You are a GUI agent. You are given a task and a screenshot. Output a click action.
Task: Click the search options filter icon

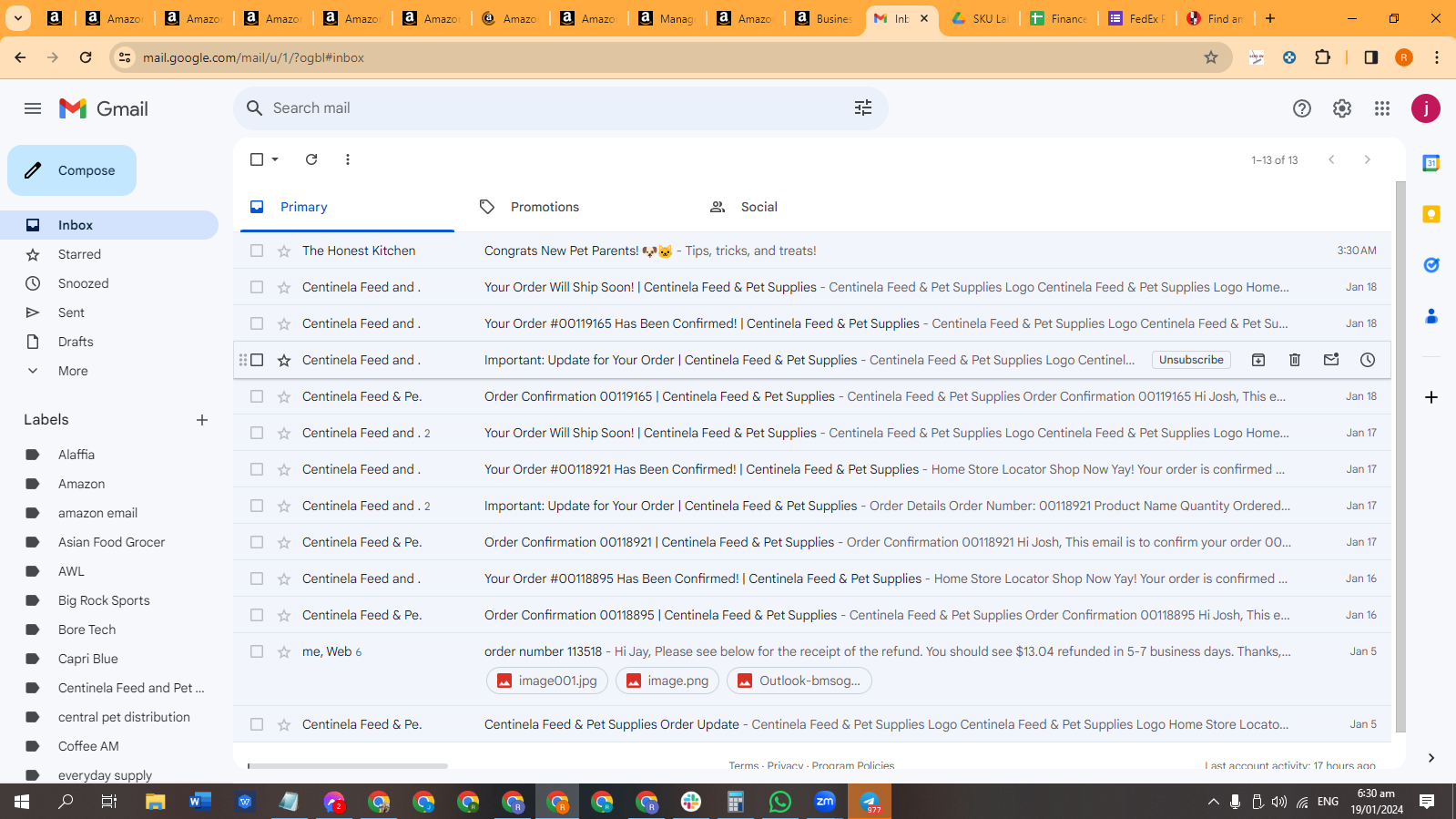(x=863, y=107)
